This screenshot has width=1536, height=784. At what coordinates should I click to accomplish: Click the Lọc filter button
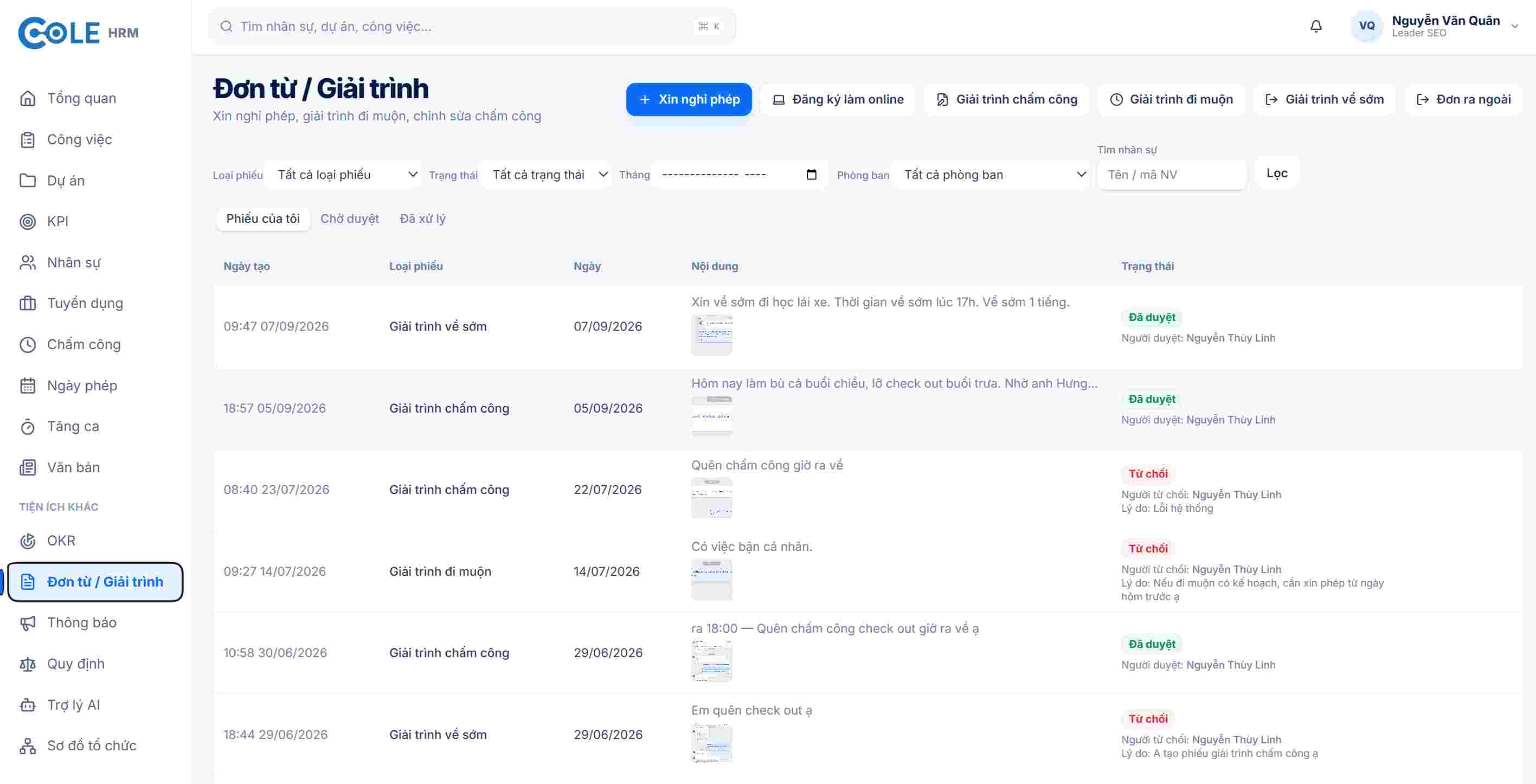coord(1277,173)
